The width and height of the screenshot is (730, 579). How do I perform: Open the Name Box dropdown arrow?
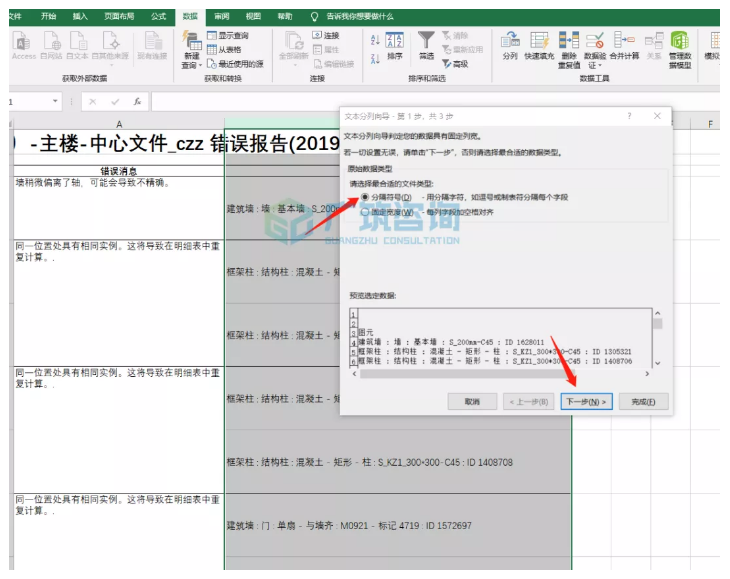click(55, 101)
